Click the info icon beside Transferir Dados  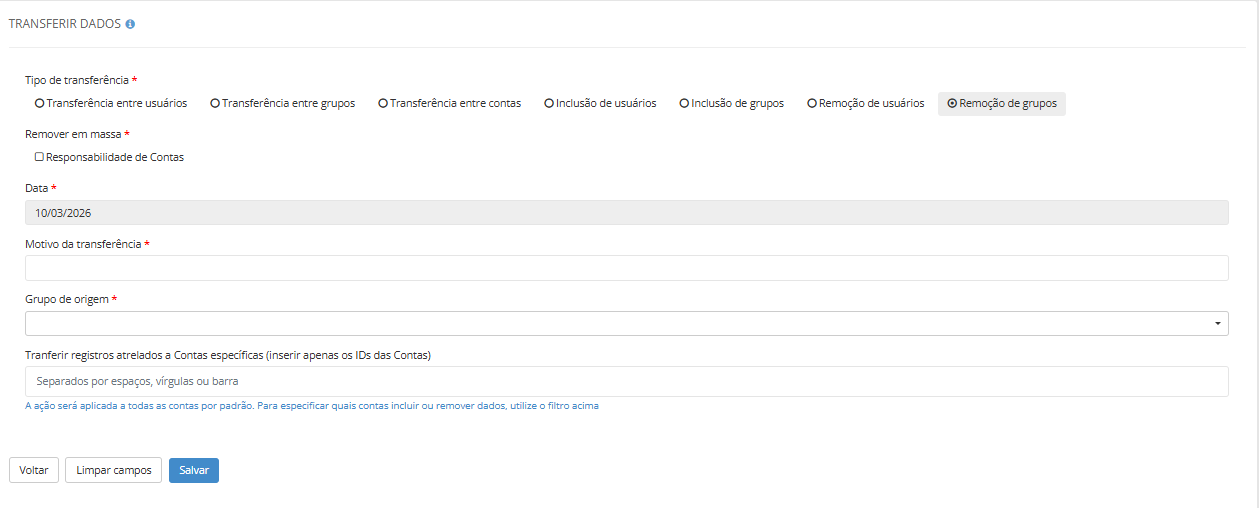pyautogui.click(x=130, y=24)
